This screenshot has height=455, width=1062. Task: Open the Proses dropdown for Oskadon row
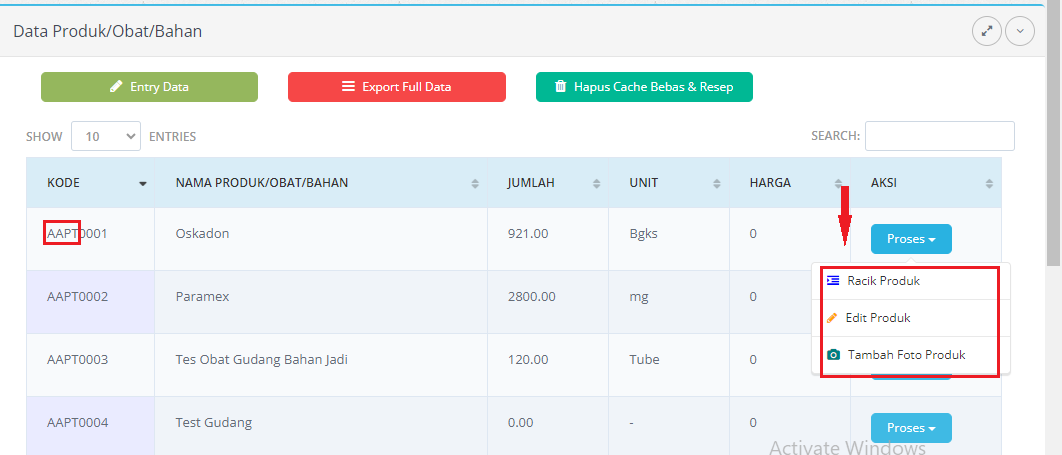911,239
